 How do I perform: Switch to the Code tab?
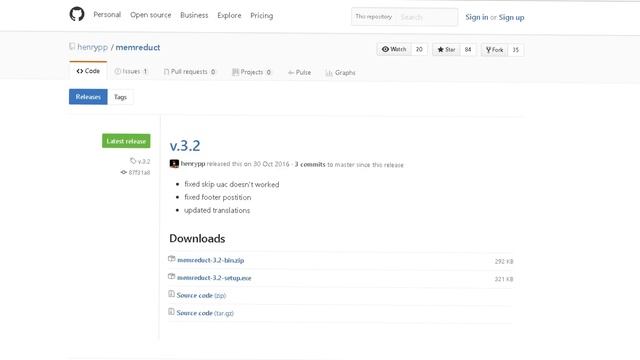tap(88, 71)
